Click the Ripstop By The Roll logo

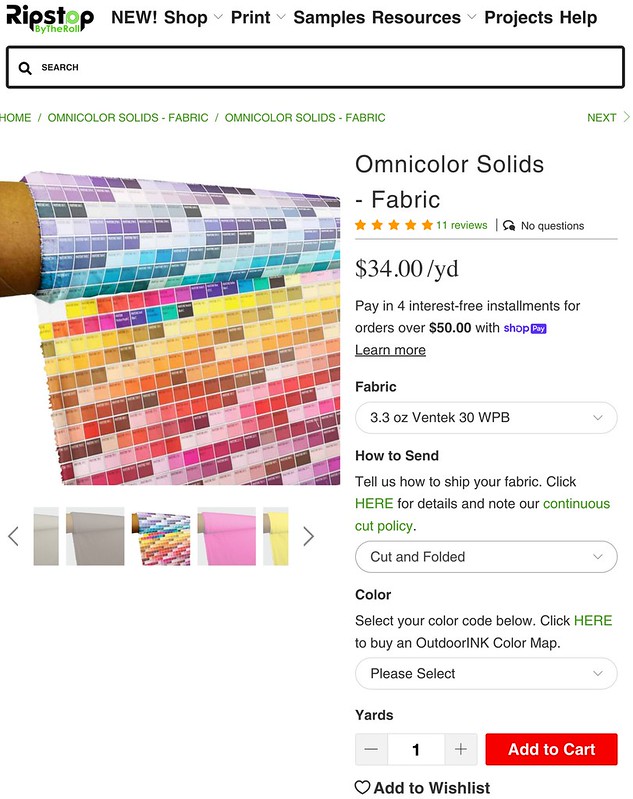[x=49, y=18]
